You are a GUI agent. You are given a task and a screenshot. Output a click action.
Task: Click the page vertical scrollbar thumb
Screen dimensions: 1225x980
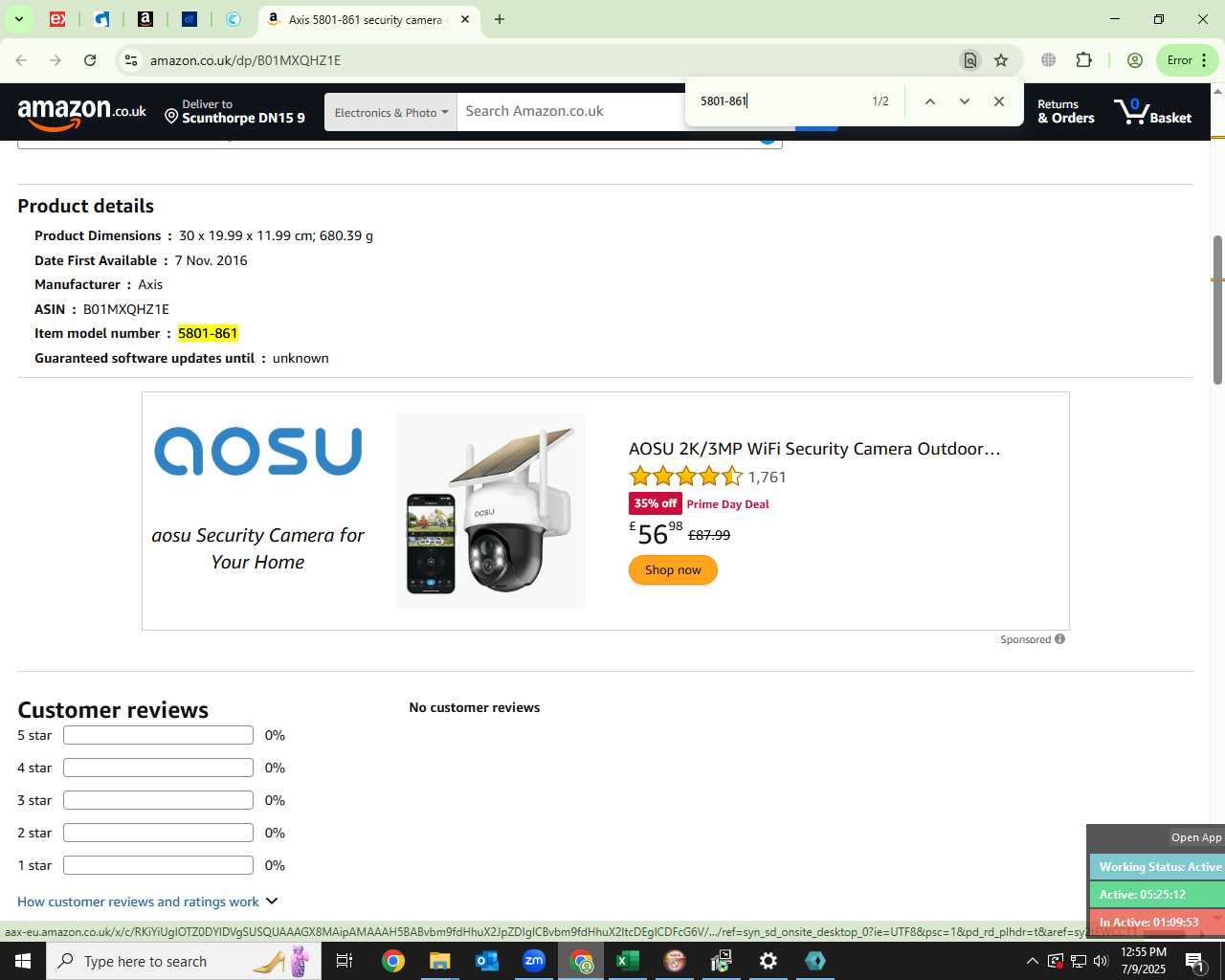[1217, 309]
